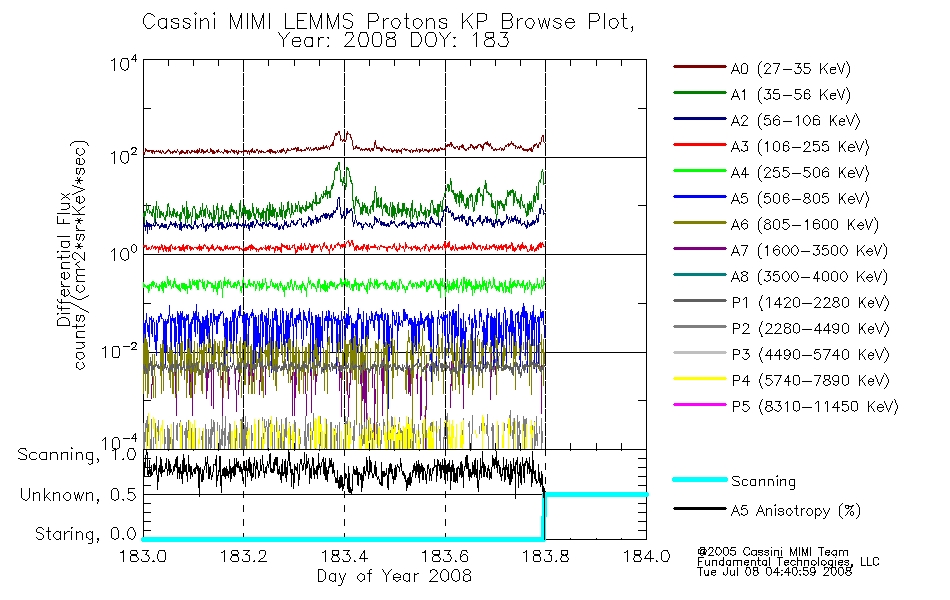Viewport: 950px width, 600px height.
Task: Click the Fundamental Technologies, LLC text
Action: click(x=788, y=562)
